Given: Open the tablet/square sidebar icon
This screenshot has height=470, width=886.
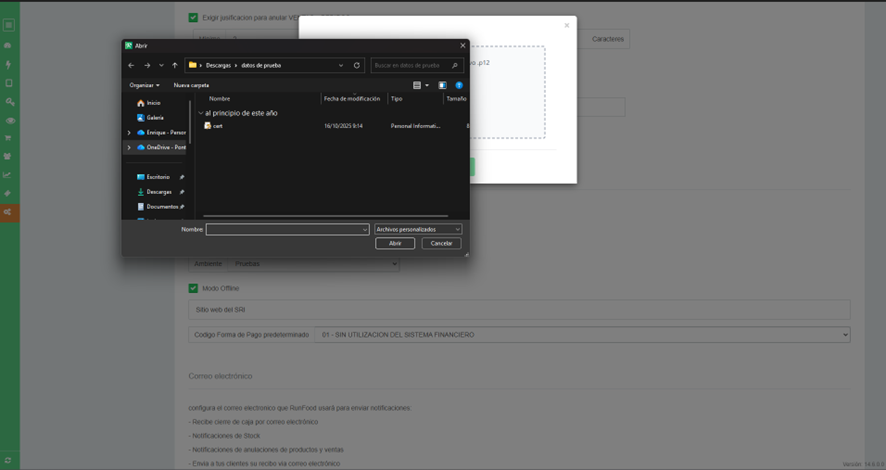Looking at the screenshot, I should 8,83.
